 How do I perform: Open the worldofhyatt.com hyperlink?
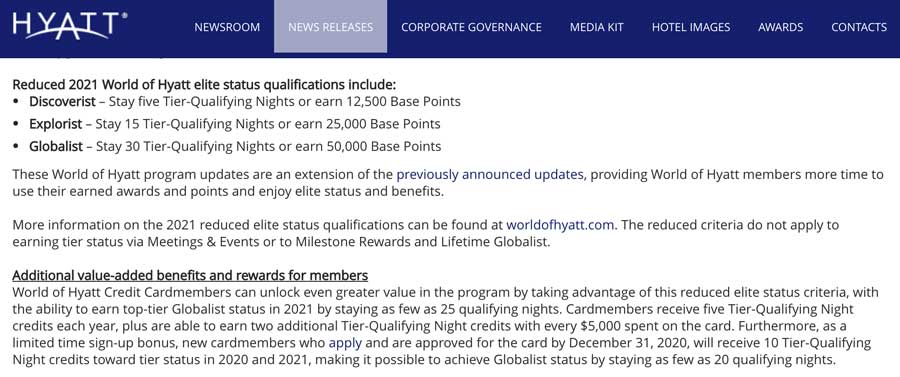562,225
